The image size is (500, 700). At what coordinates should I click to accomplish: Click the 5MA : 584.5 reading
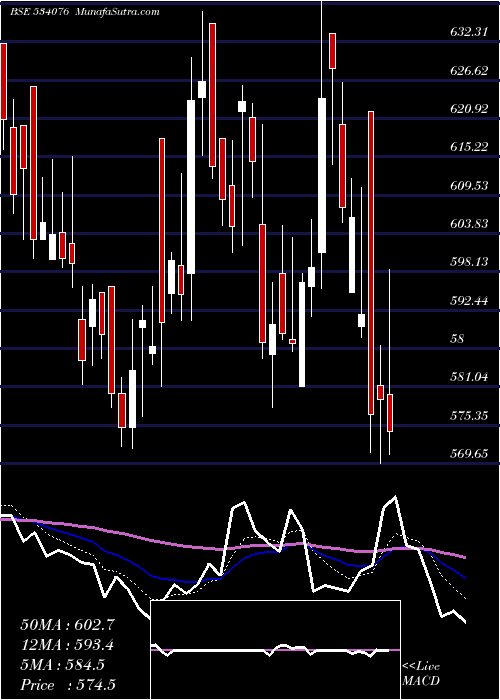point(62,665)
